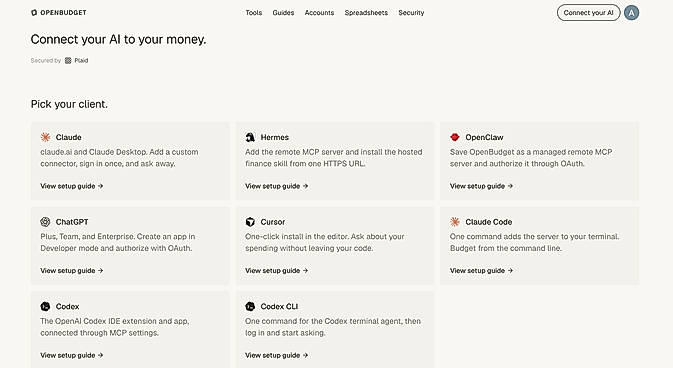673x368 pixels.
Task: Open the Tools menu item
Action: [x=254, y=13]
